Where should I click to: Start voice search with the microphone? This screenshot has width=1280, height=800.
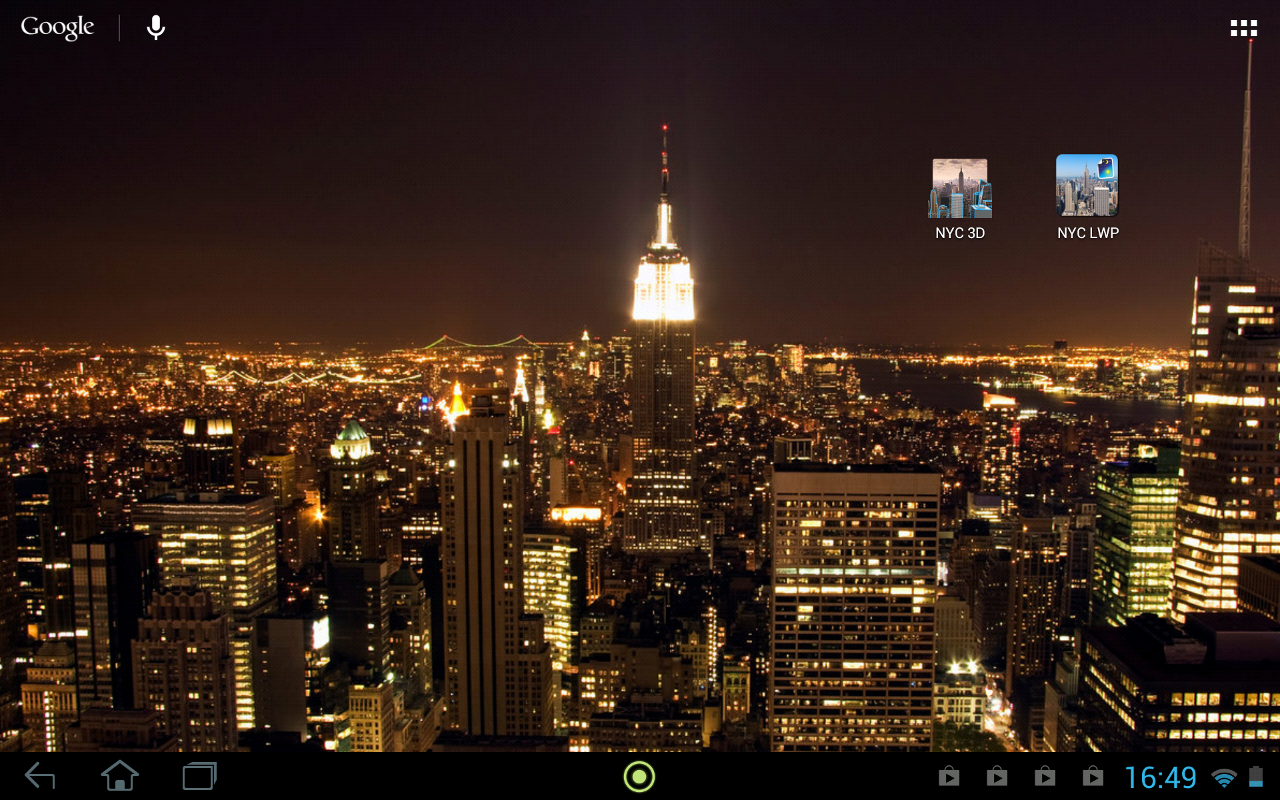pyautogui.click(x=156, y=27)
